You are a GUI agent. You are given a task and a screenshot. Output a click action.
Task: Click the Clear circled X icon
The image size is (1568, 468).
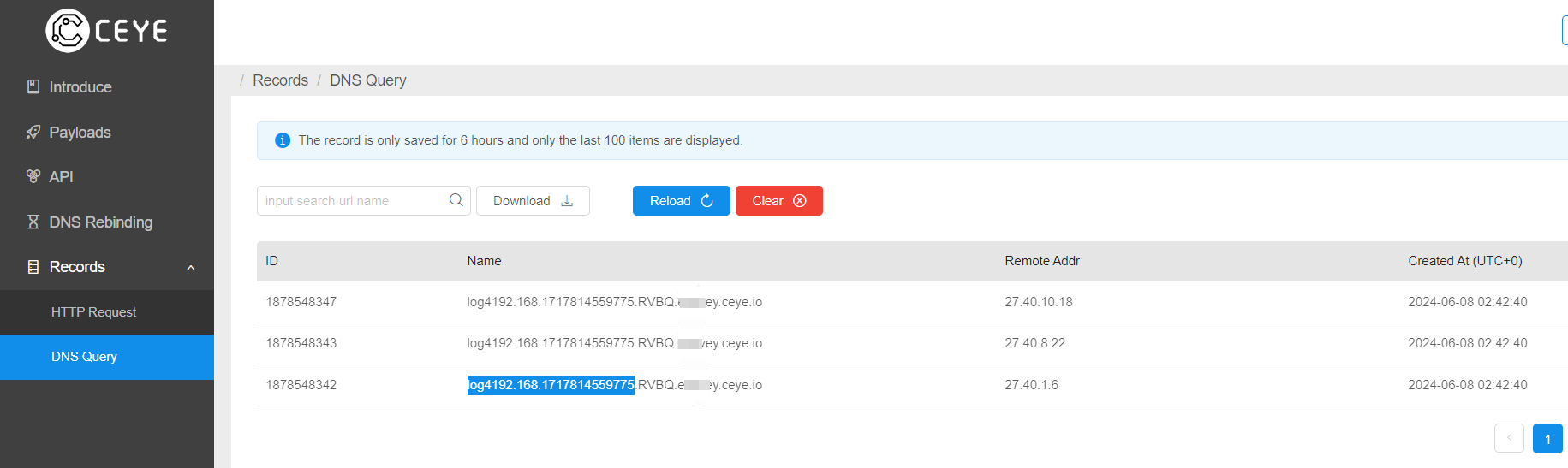pos(800,201)
